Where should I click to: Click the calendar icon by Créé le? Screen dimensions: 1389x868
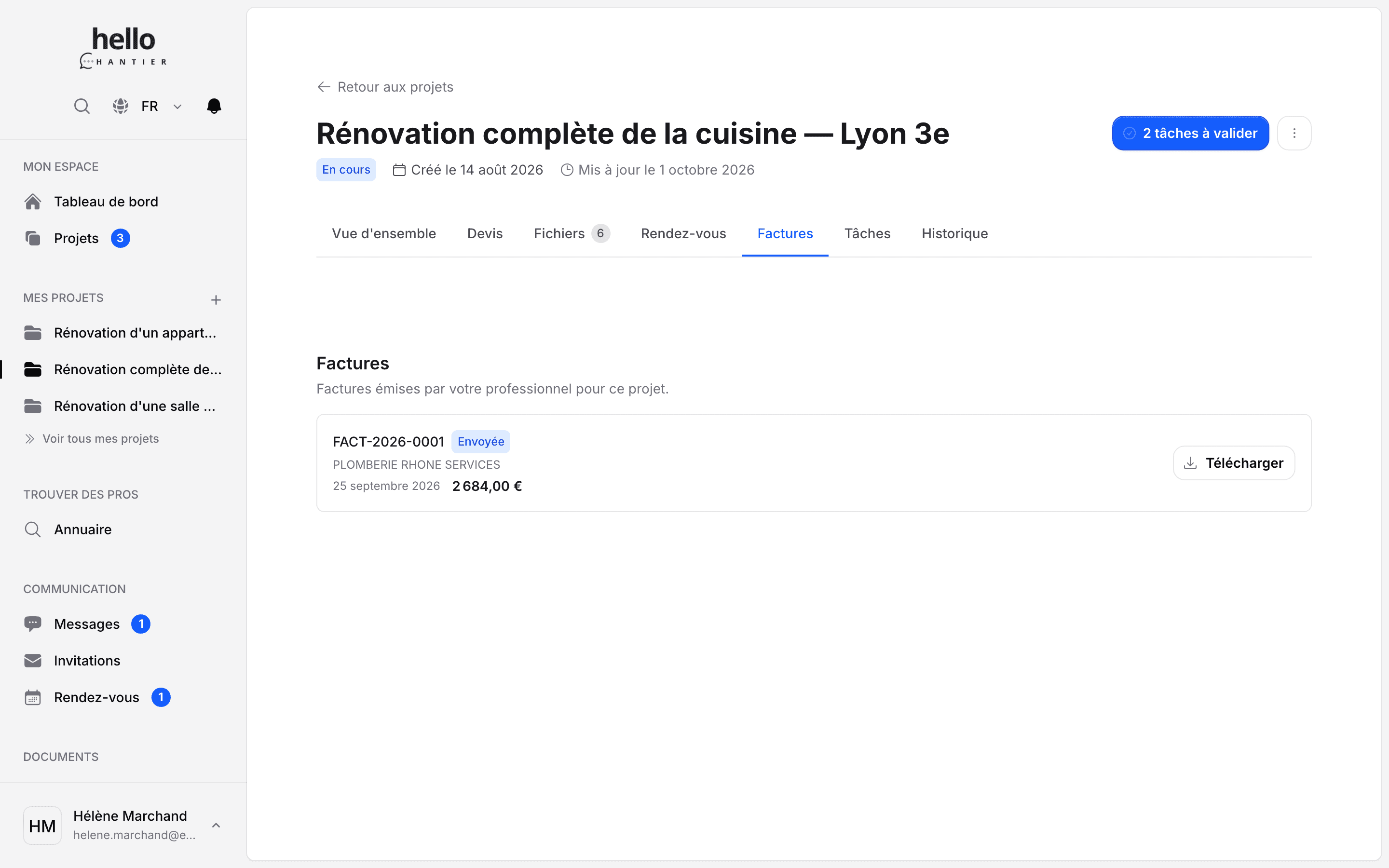pyautogui.click(x=399, y=170)
